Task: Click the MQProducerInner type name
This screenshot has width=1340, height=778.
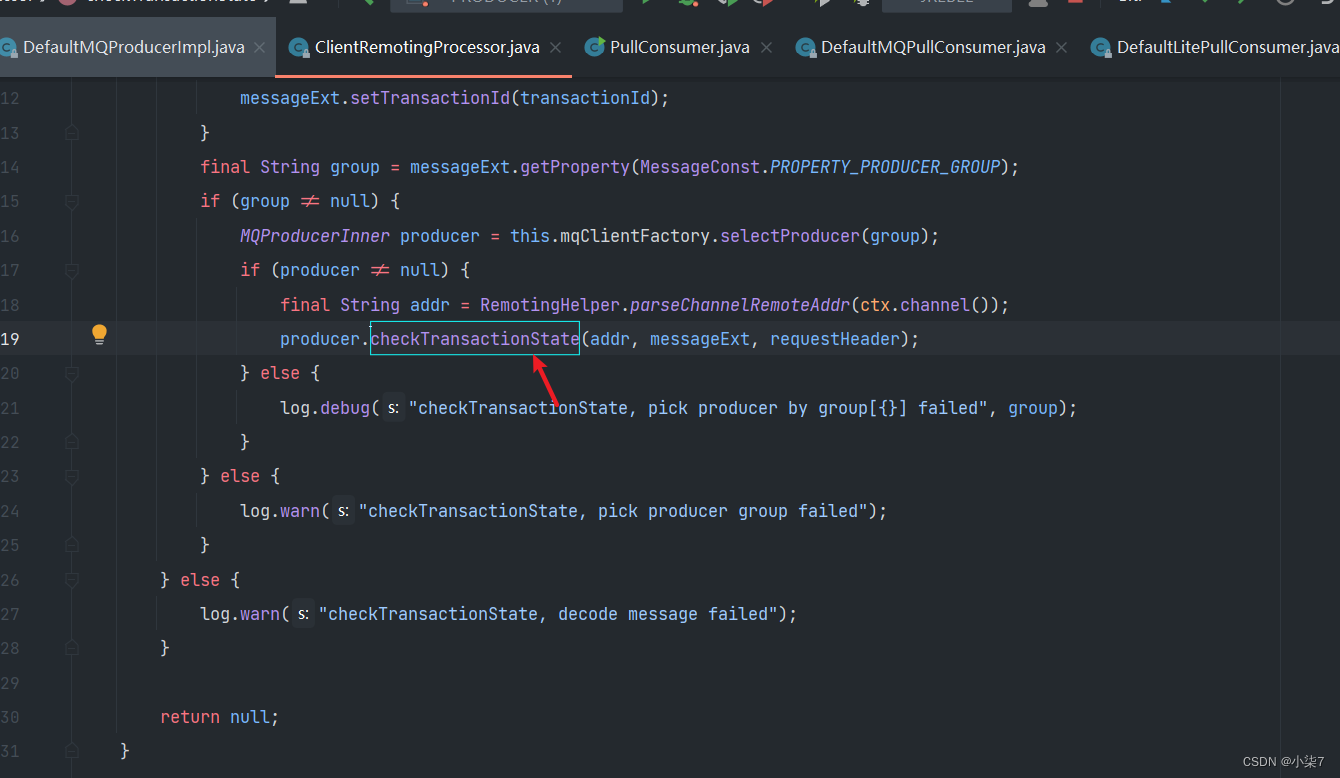Action: (315, 236)
